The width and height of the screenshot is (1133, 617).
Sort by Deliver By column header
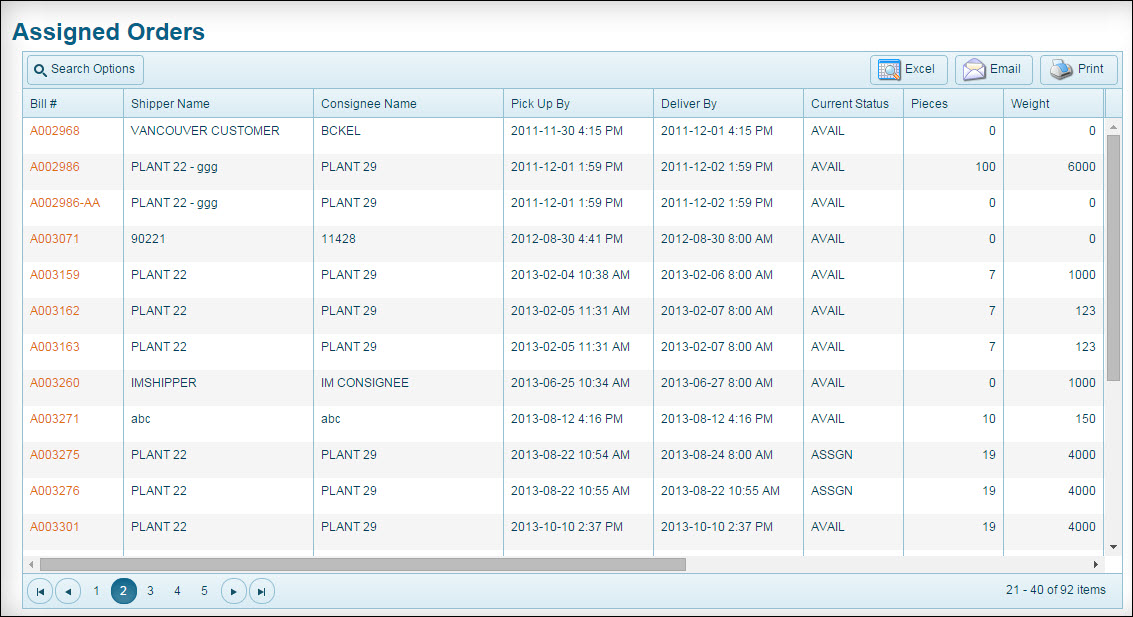coord(728,103)
